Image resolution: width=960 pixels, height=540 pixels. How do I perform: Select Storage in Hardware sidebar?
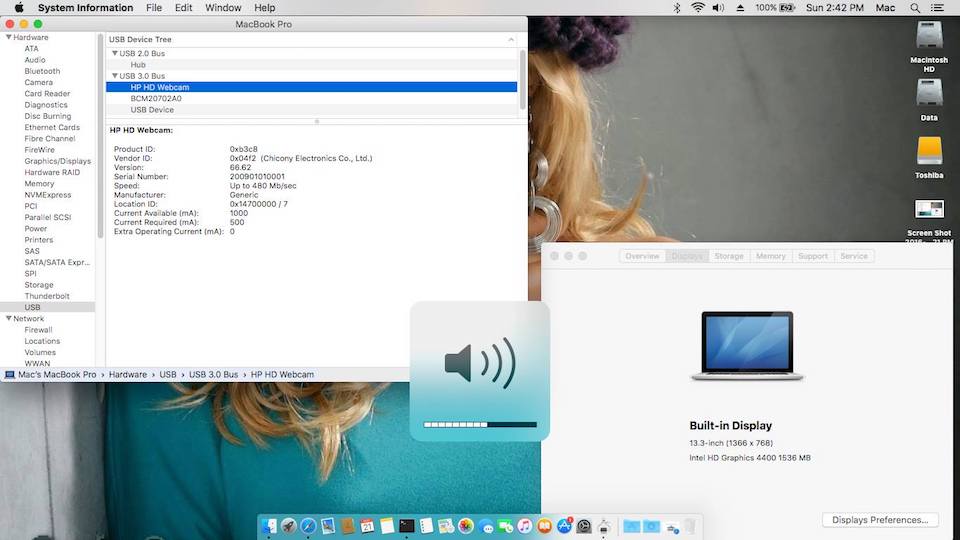click(x=39, y=285)
